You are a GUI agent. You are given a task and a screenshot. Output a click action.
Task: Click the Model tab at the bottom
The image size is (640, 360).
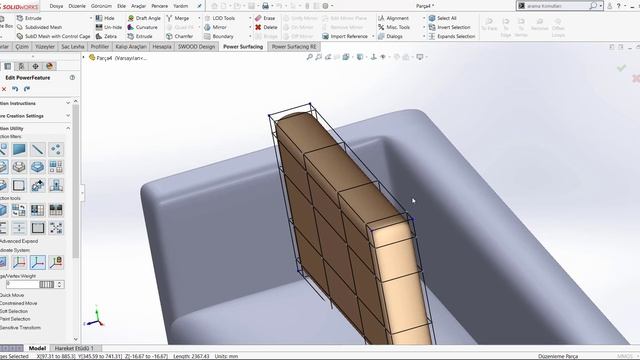37,348
